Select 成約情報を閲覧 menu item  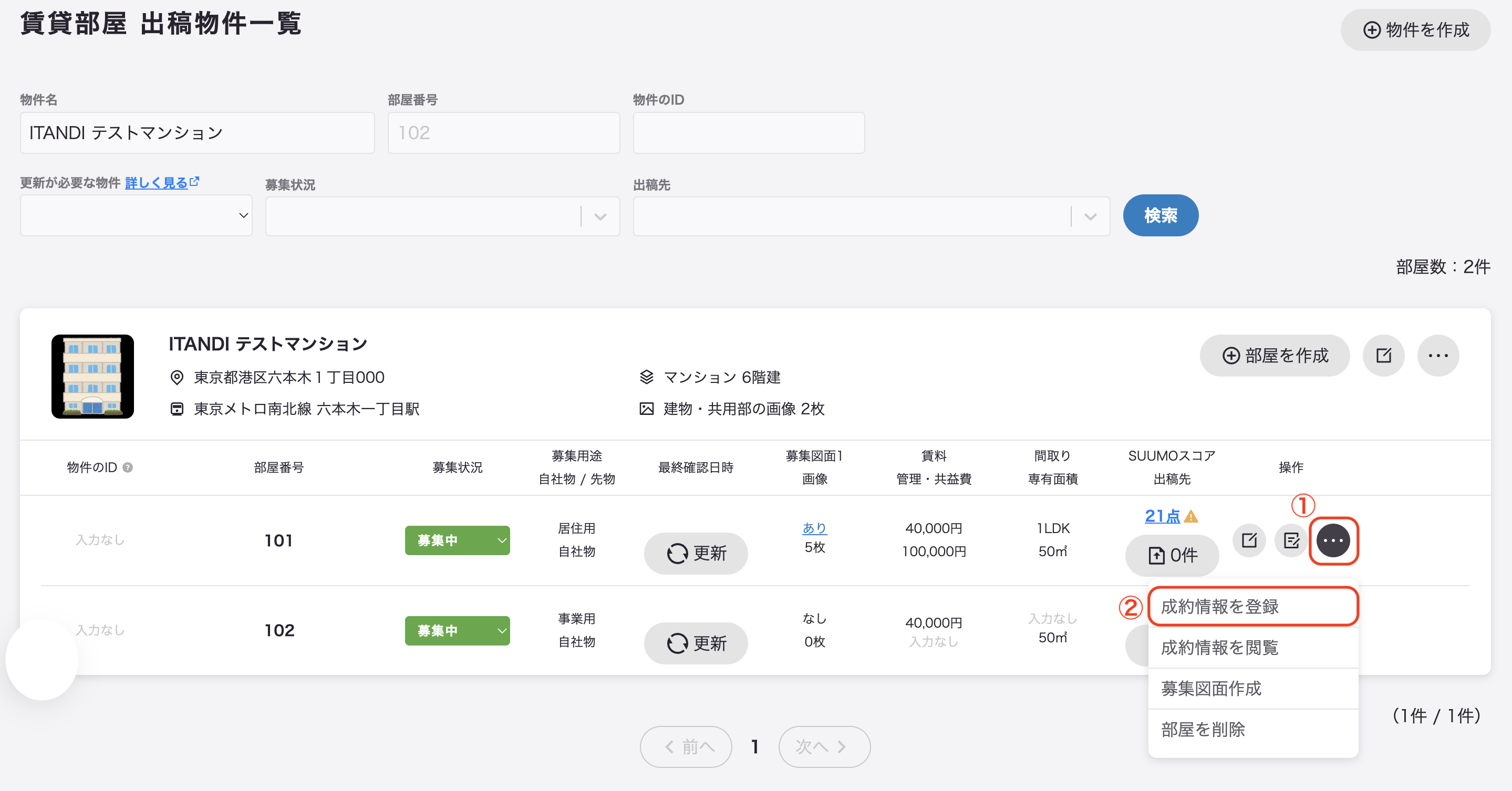1252,648
